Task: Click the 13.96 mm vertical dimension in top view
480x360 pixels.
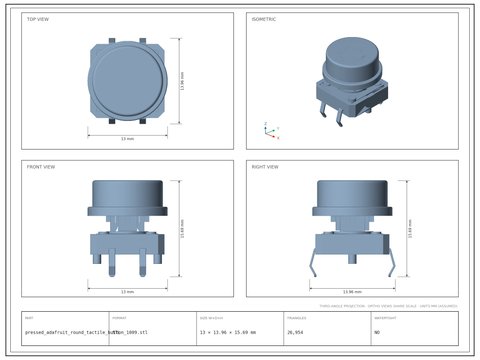Action: point(182,81)
